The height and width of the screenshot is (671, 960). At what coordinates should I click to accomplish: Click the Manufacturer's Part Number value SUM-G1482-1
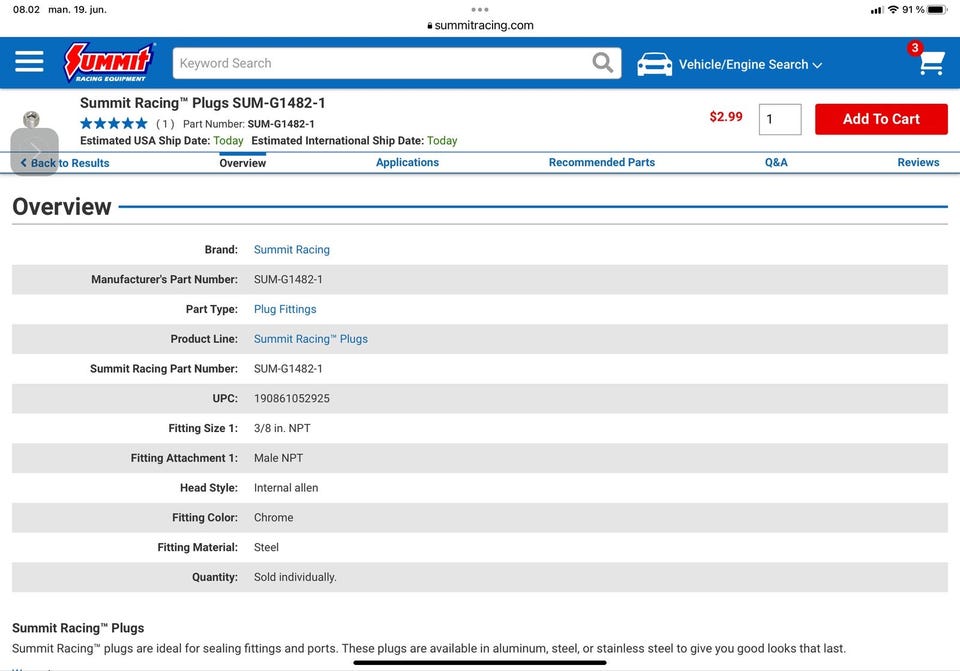[x=288, y=280]
